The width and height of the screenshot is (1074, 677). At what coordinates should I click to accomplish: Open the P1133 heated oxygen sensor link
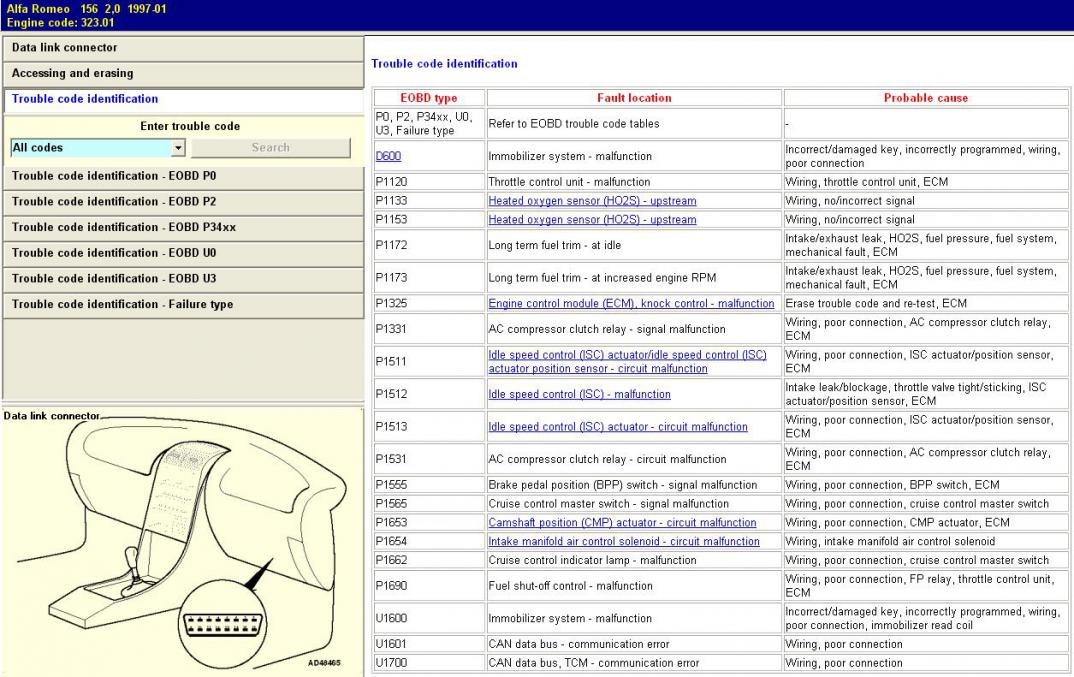pyautogui.click(x=592, y=201)
